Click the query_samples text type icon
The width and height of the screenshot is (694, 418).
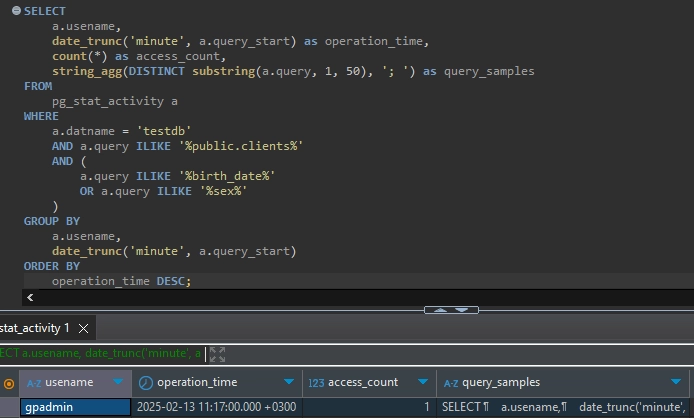click(x=451, y=382)
